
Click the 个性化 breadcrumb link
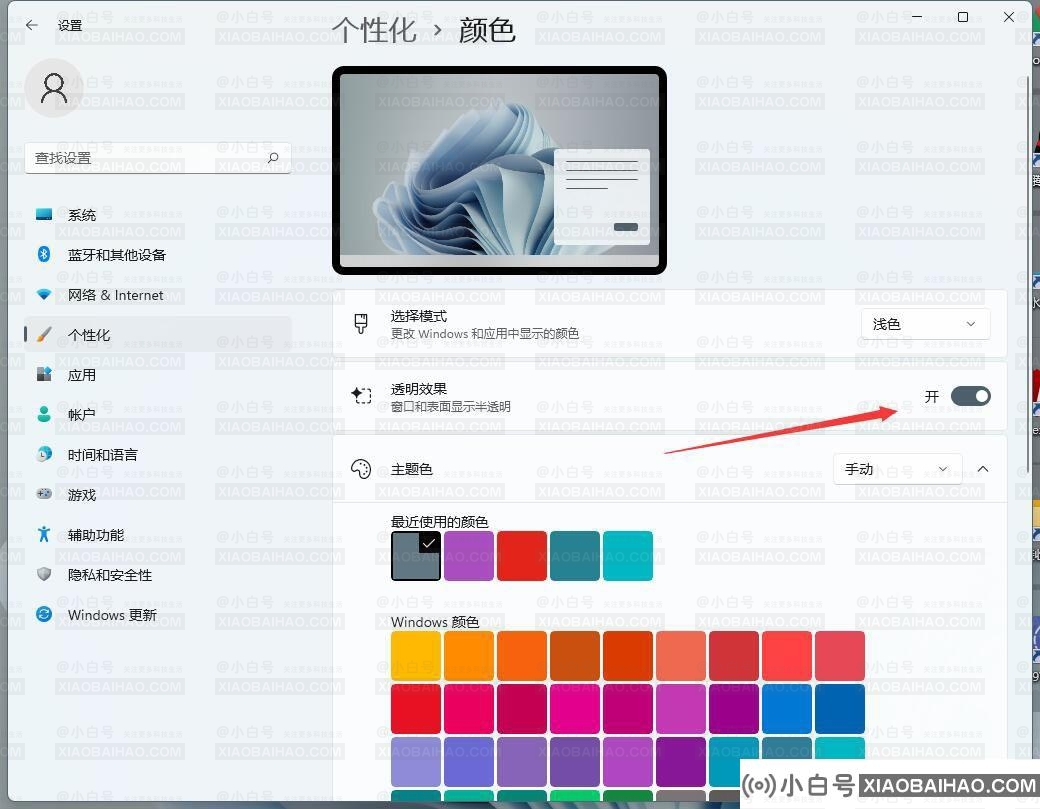[374, 31]
